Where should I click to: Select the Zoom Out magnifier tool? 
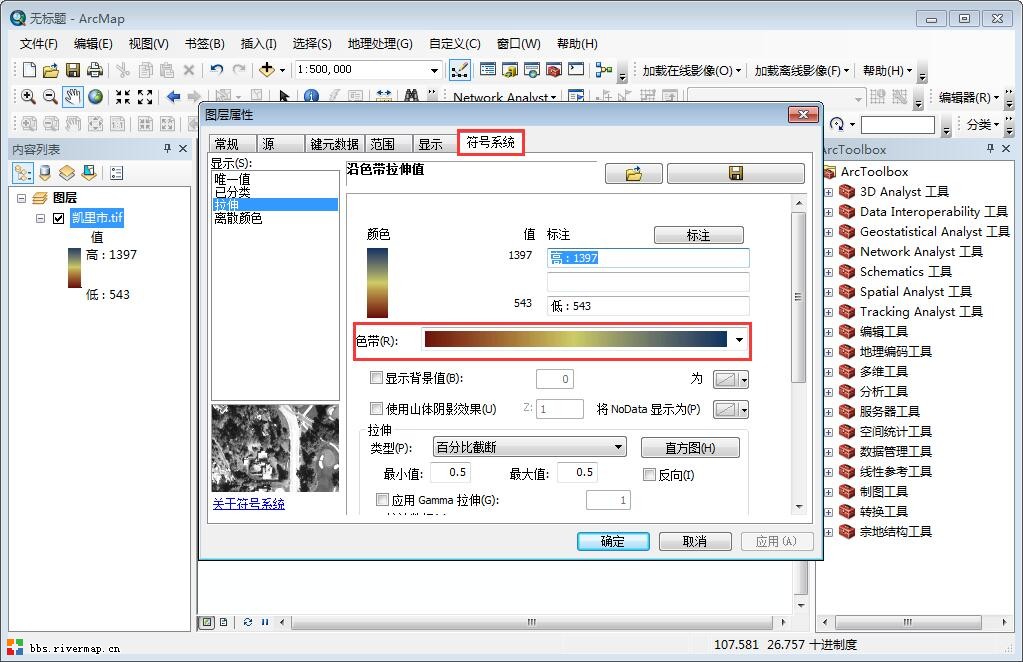50,97
